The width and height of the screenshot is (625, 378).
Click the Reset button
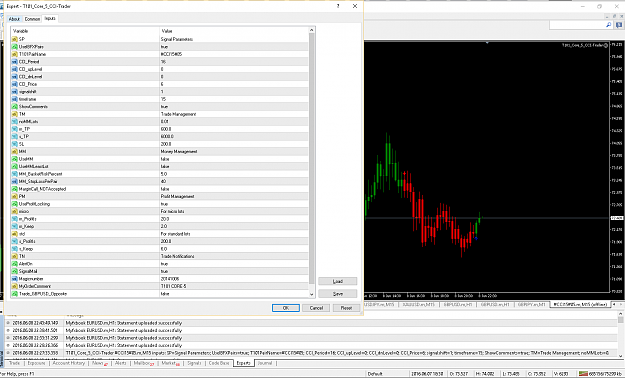click(346, 308)
